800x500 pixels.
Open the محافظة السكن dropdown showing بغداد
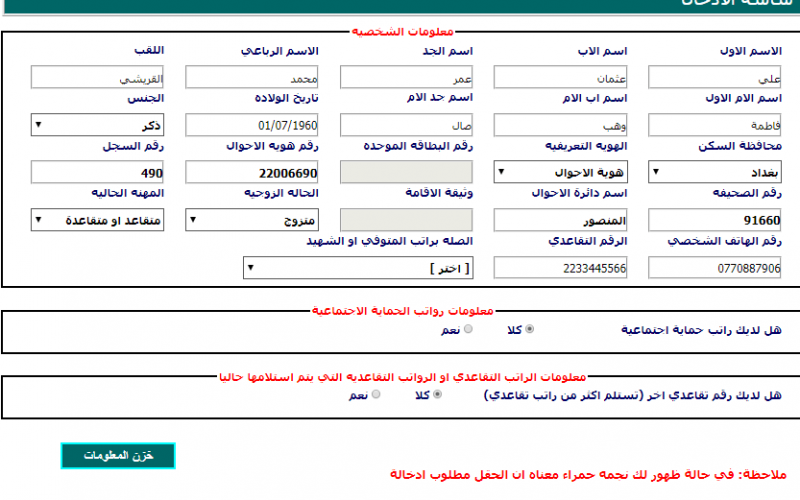point(715,172)
